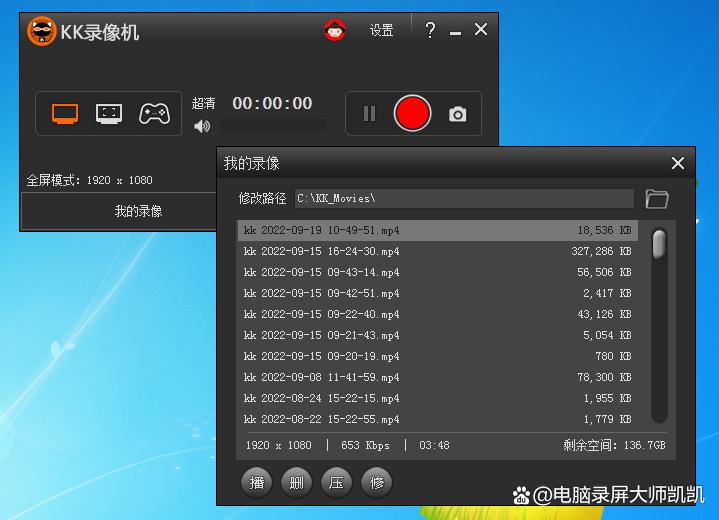The width and height of the screenshot is (719, 520).
Task: Select kk 2022-08-24 15-22-15.mp4
Action: pos(437,398)
